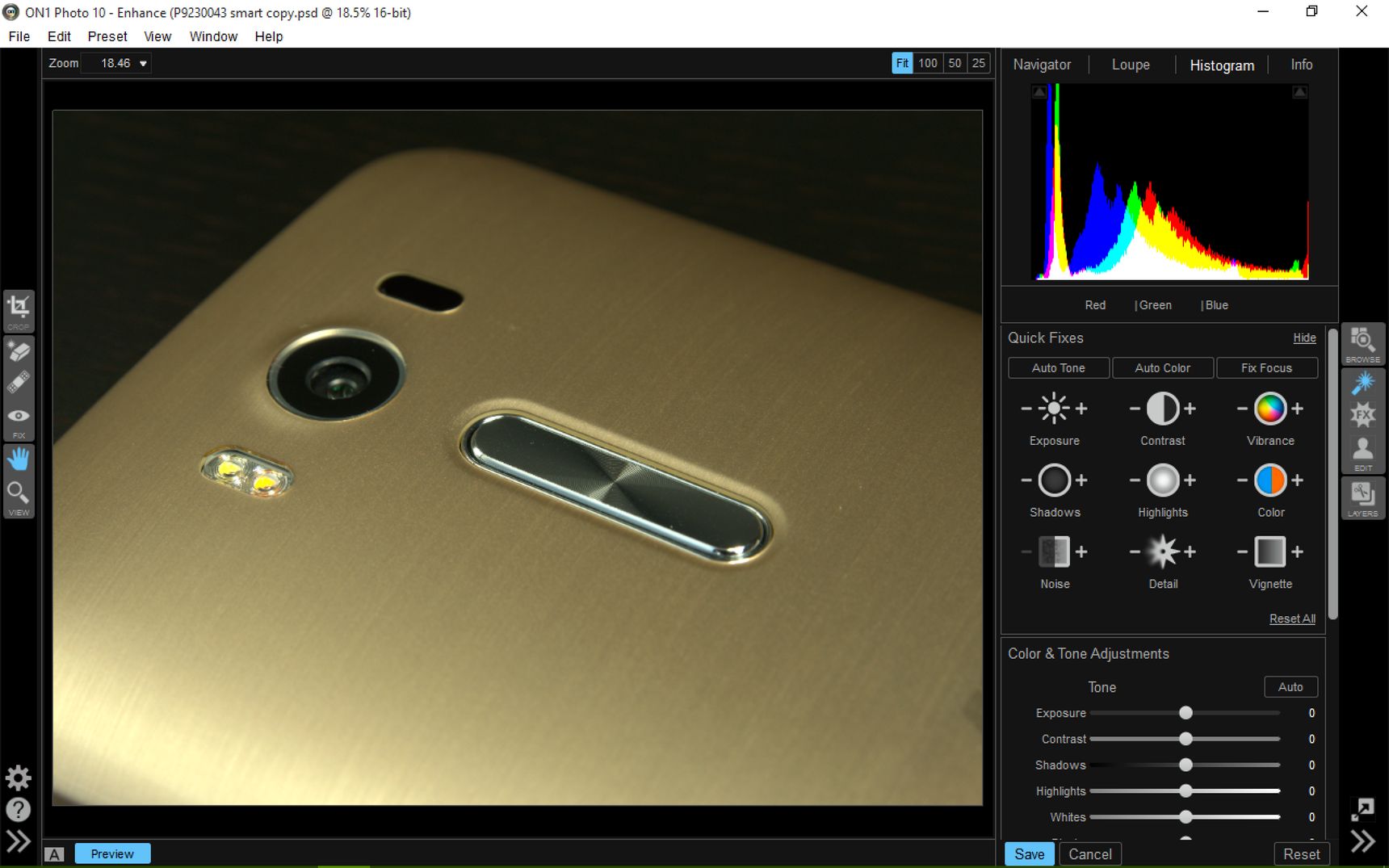Open the Window menu
The height and width of the screenshot is (868, 1389).
[x=213, y=36]
